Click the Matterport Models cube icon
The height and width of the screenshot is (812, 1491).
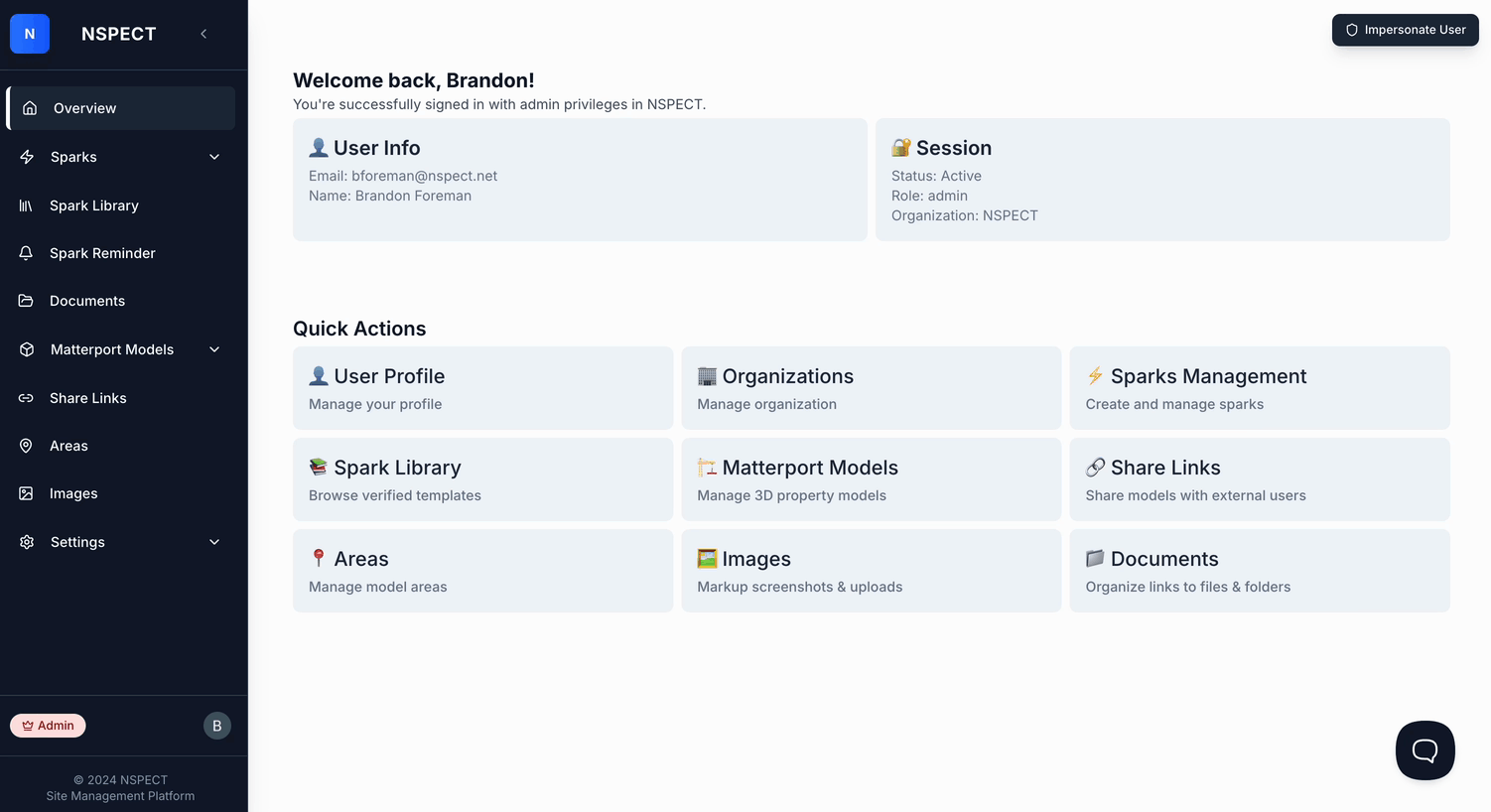(x=27, y=349)
